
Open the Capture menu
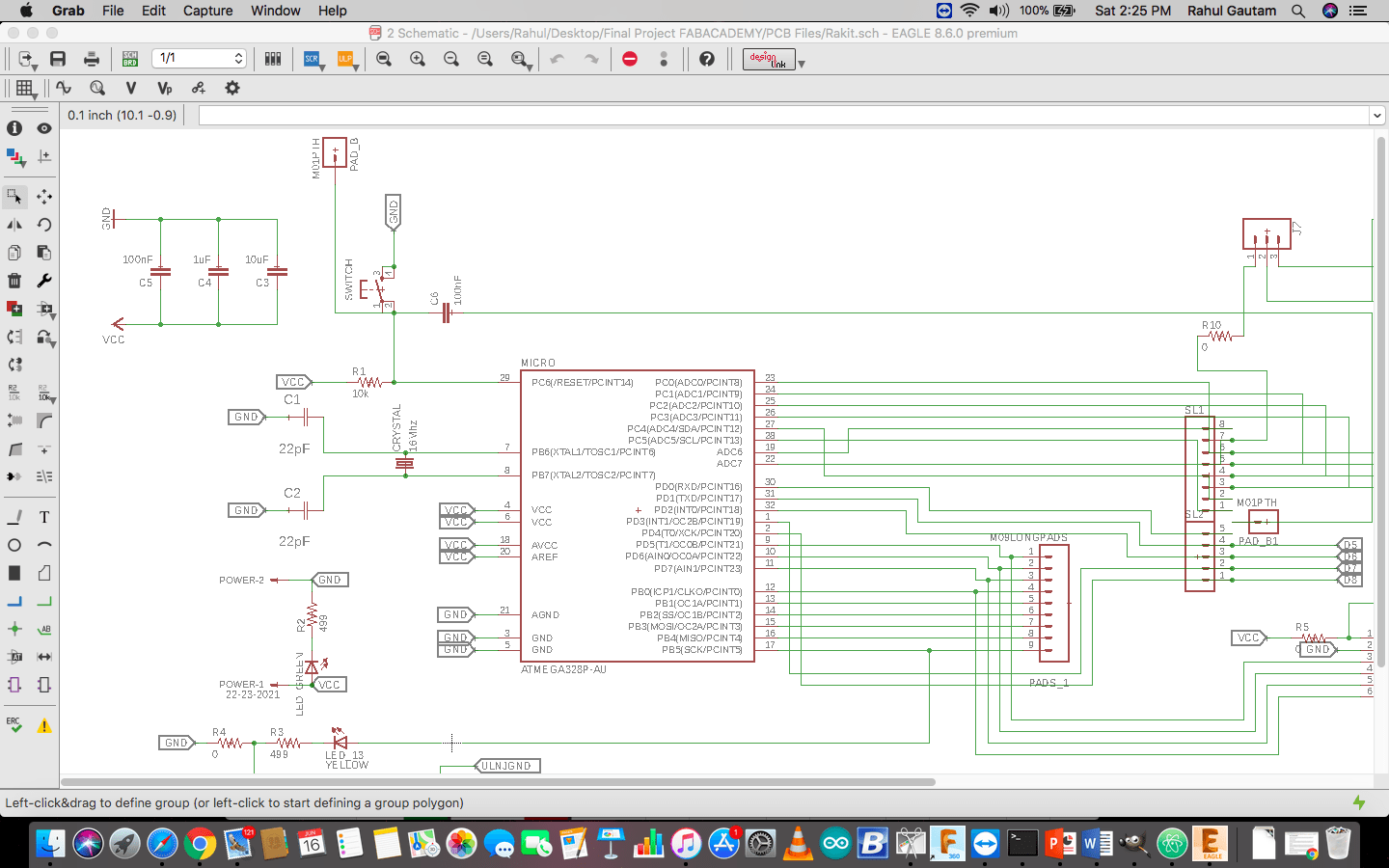point(208,11)
